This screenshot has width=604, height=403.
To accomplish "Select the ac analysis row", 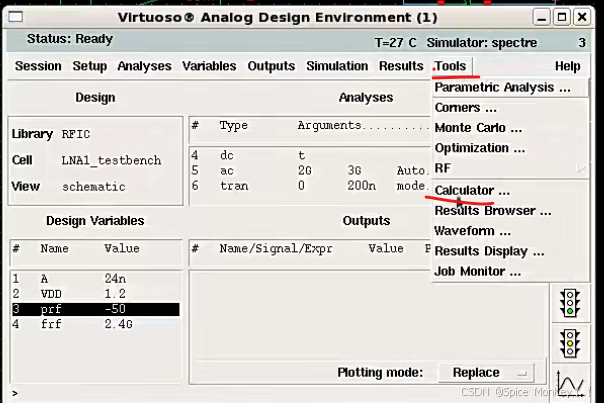I will (x=309, y=170).
